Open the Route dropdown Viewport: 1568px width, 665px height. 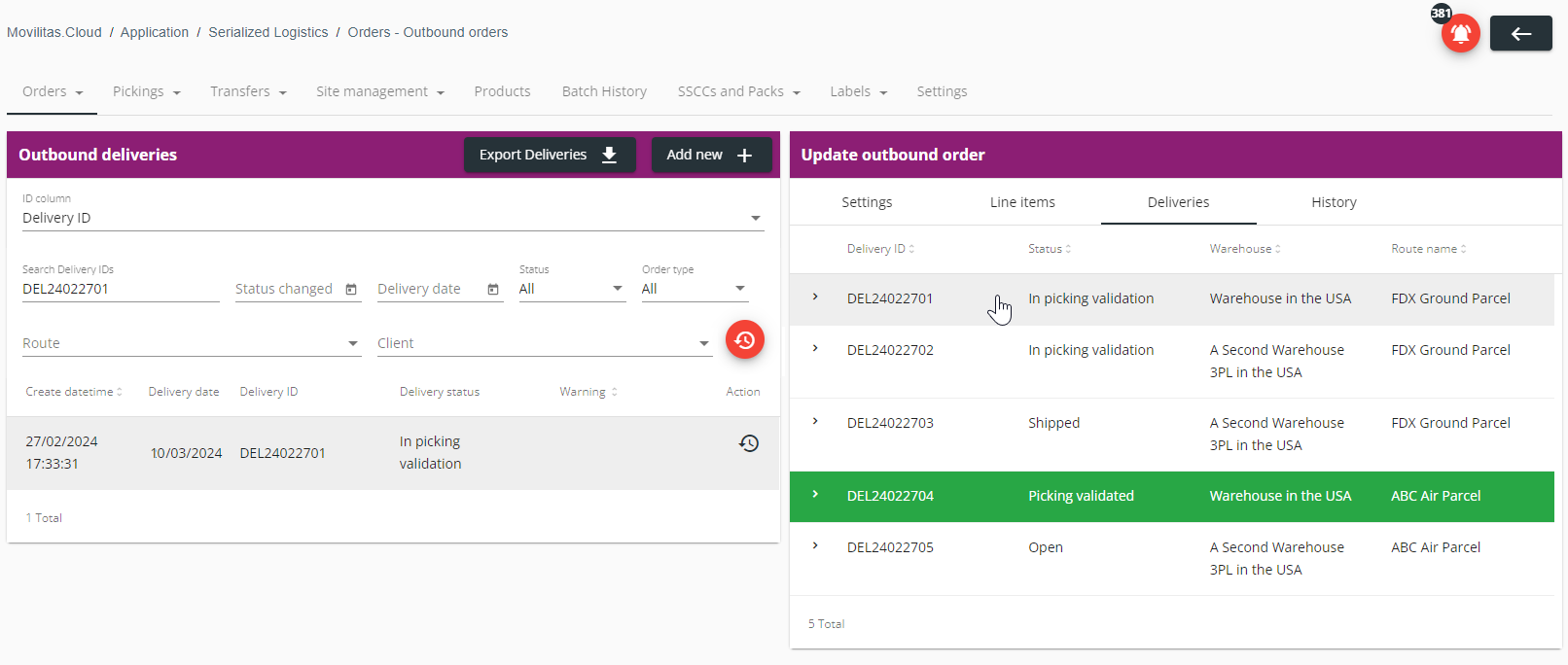point(192,343)
